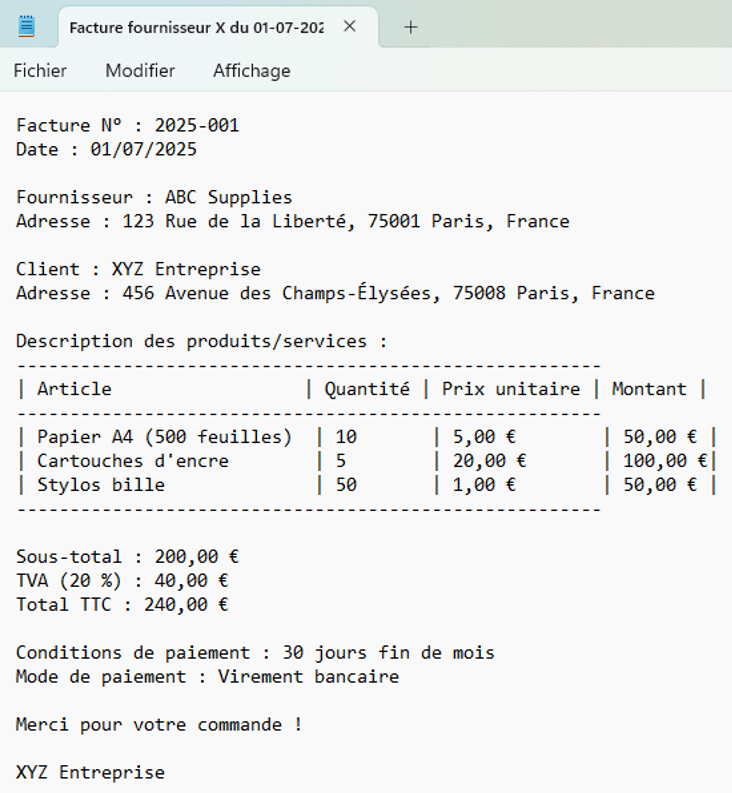
Task: Place cursor on invoice number 2025-001
Action: (196, 126)
